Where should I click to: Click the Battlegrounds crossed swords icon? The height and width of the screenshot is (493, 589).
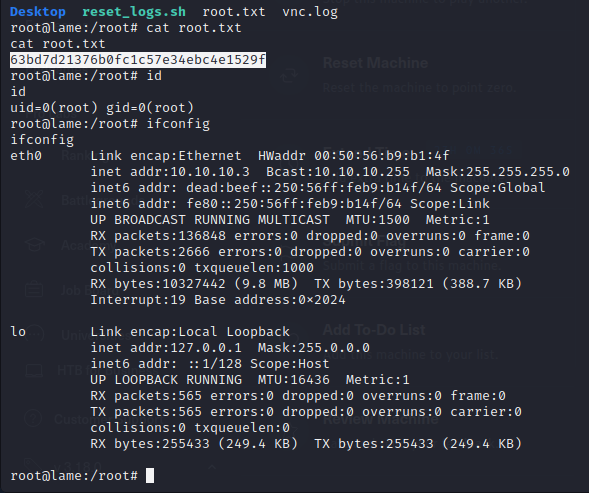point(34,199)
